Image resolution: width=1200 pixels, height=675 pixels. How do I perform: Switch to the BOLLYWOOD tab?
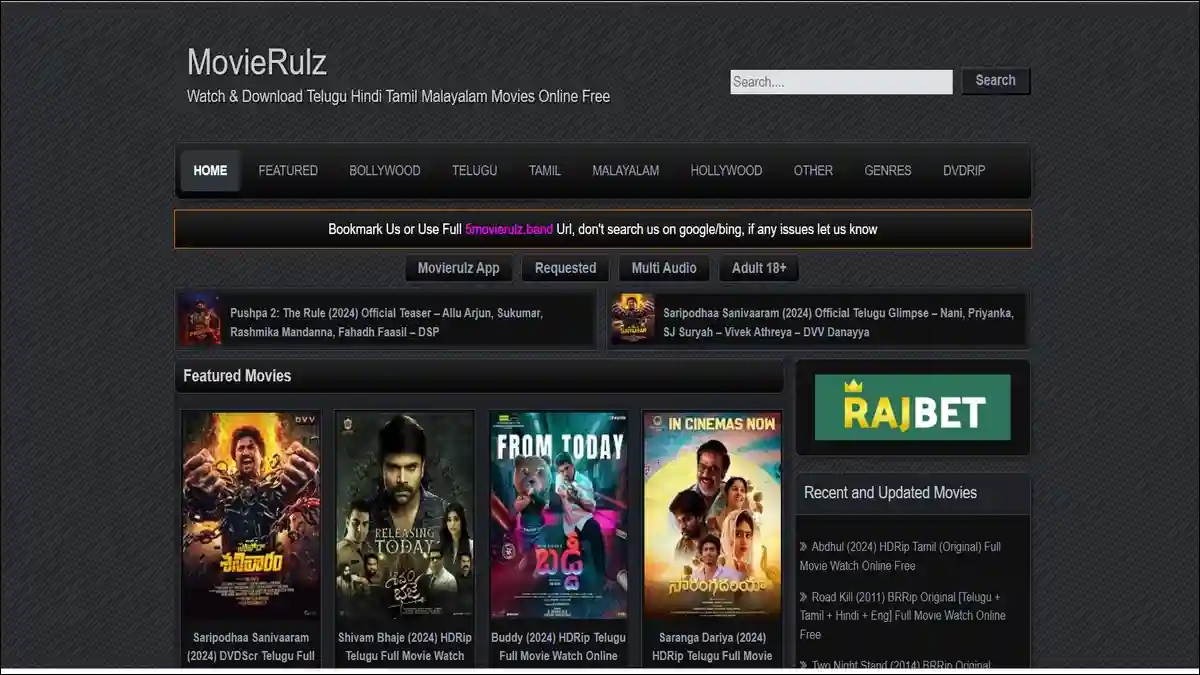coord(384,170)
